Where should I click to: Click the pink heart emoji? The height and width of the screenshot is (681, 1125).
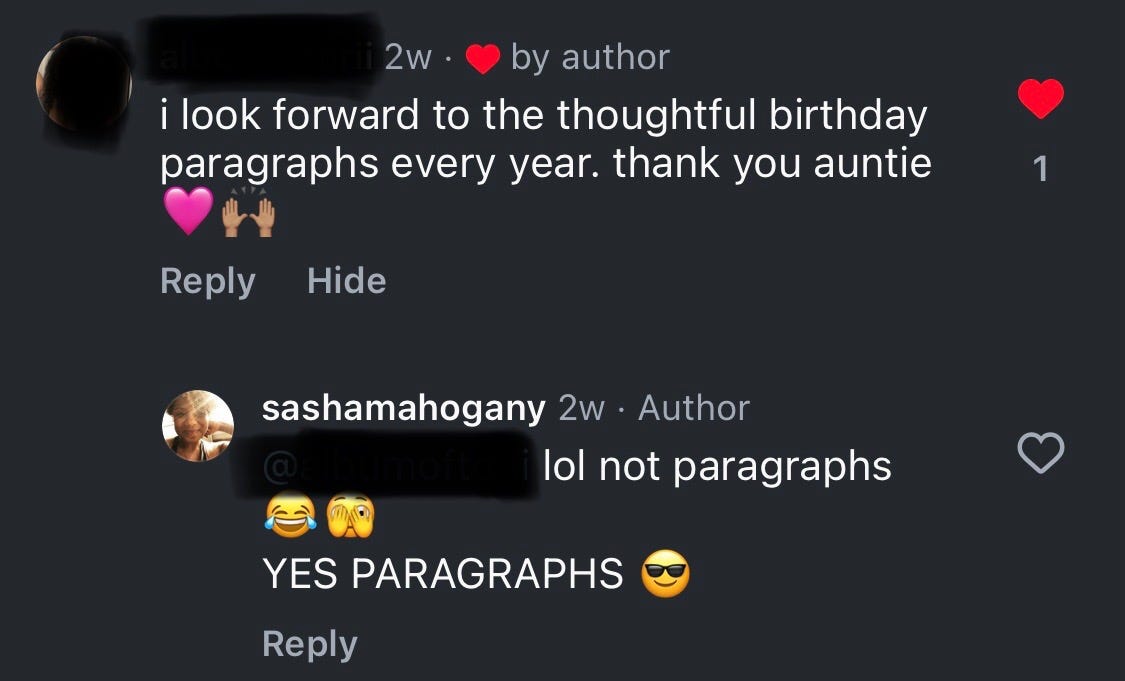[188, 211]
